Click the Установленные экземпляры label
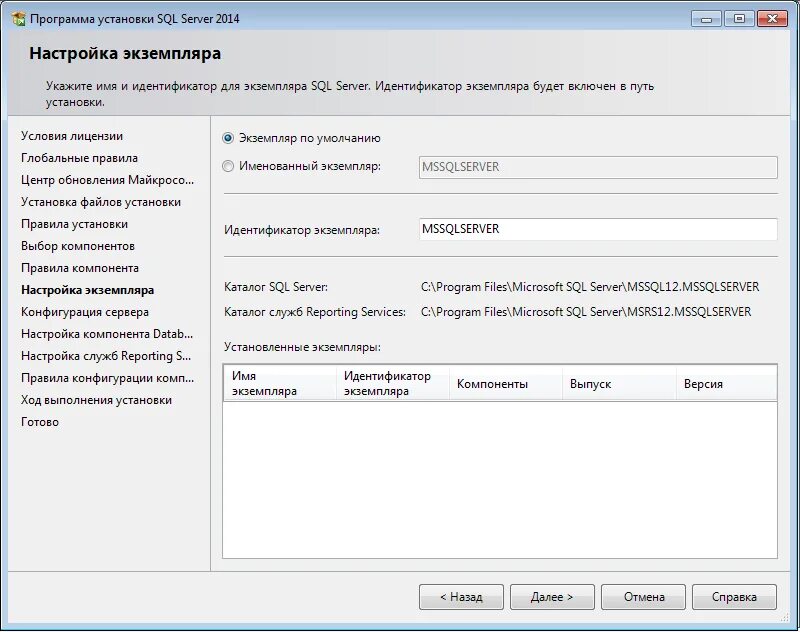The image size is (800, 632). pos(302,347)
